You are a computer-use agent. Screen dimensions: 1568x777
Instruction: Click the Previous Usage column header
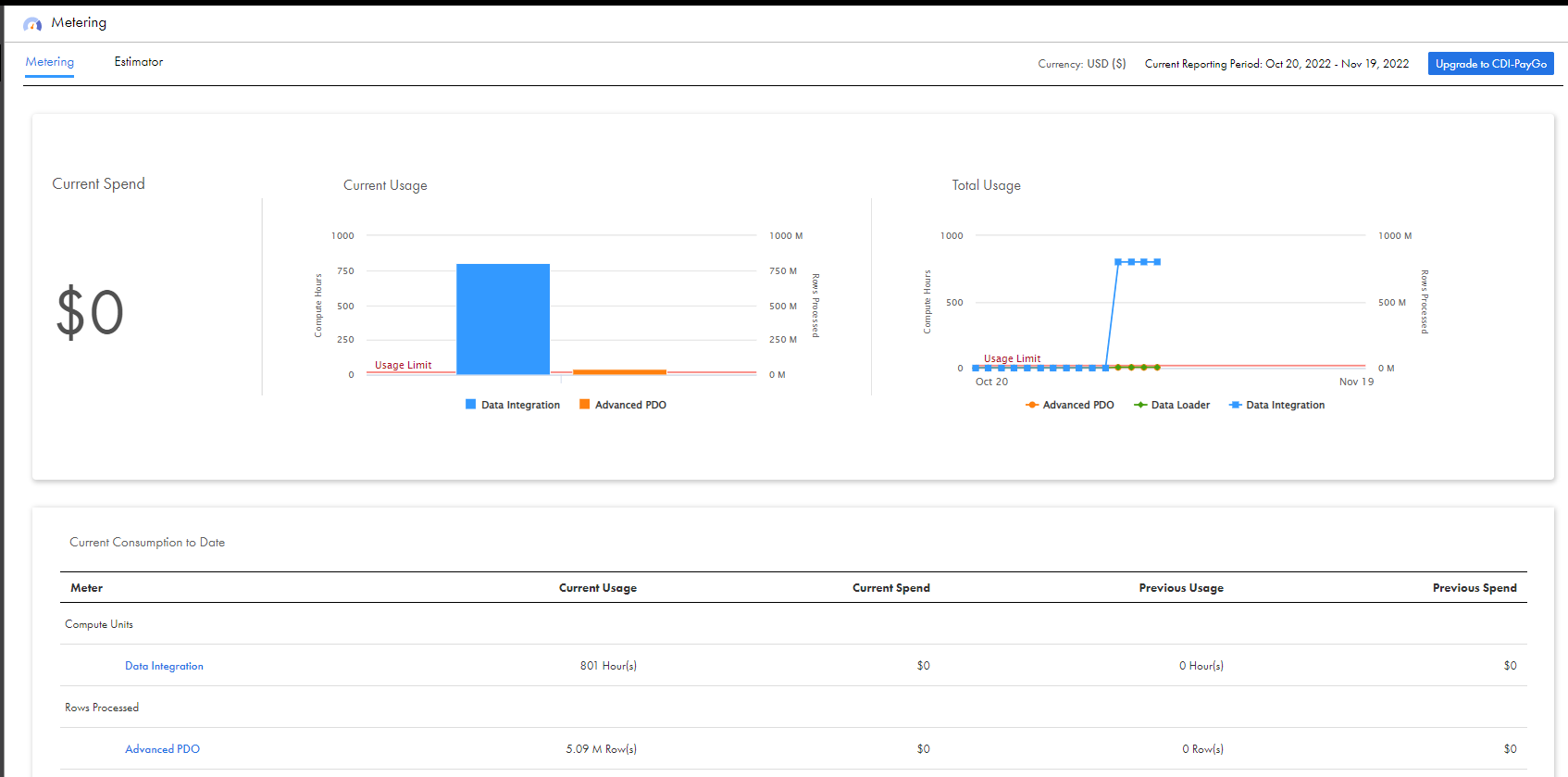pos(1181,588)
